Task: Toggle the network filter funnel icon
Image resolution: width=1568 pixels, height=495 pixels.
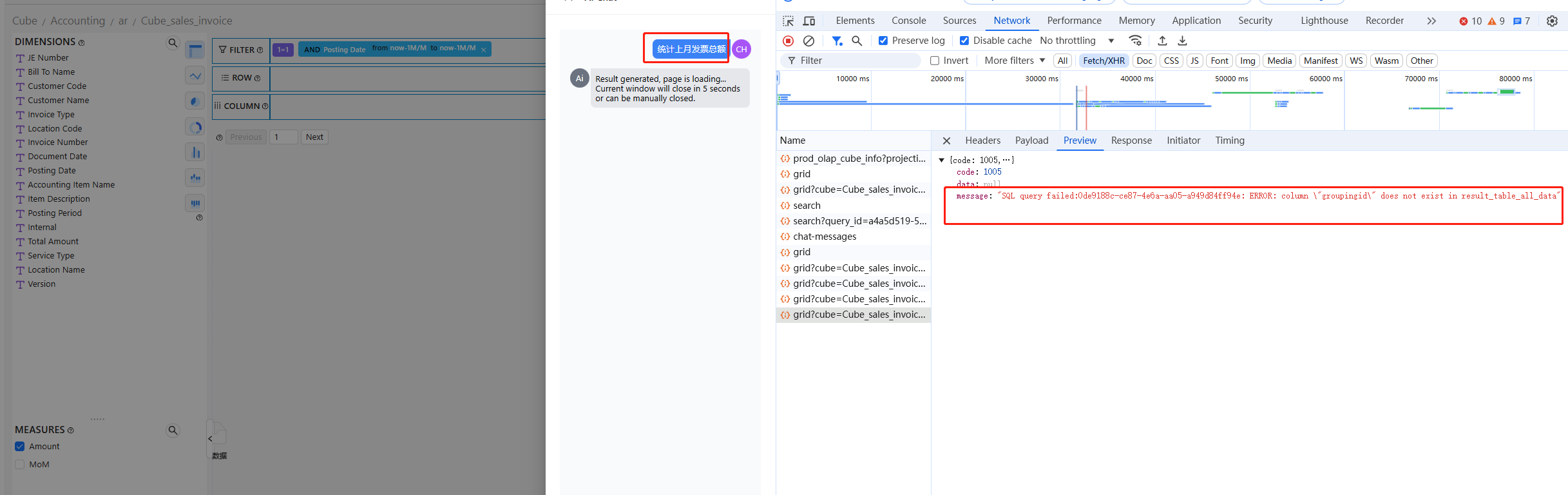Action: (837, 41)
